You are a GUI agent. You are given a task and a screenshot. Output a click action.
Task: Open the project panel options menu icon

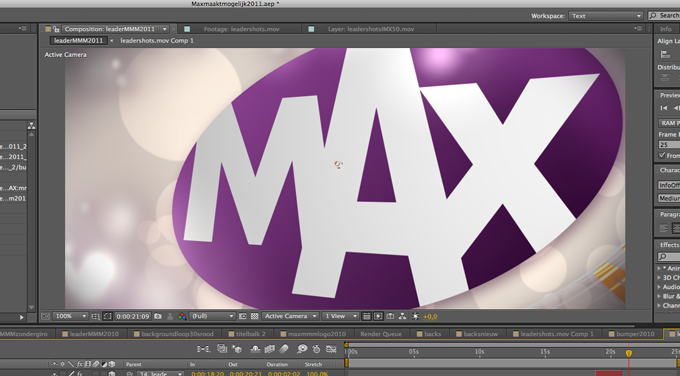pyautogui.click(x=23, y=29)
